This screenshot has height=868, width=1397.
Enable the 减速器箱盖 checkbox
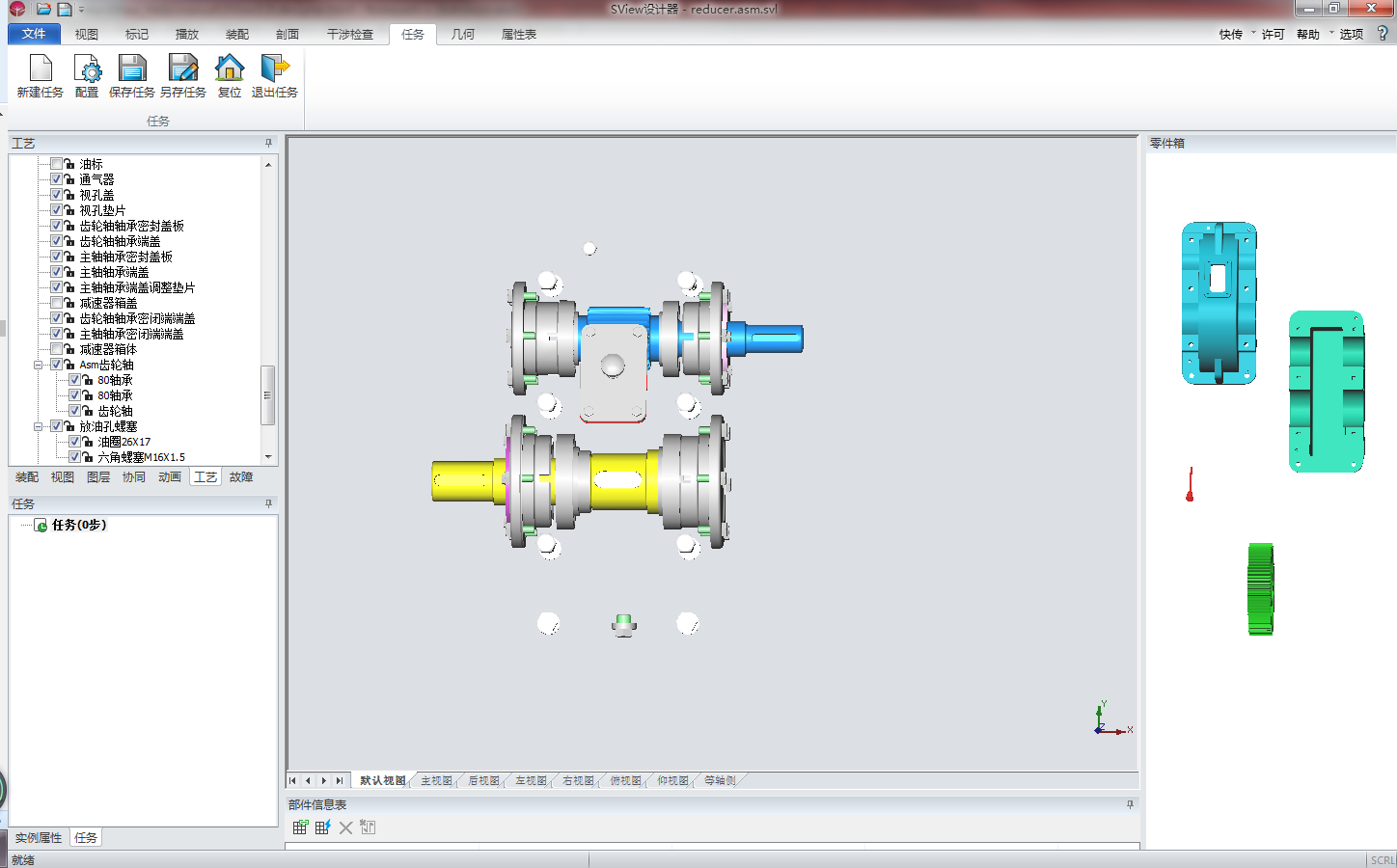[57, 303]
